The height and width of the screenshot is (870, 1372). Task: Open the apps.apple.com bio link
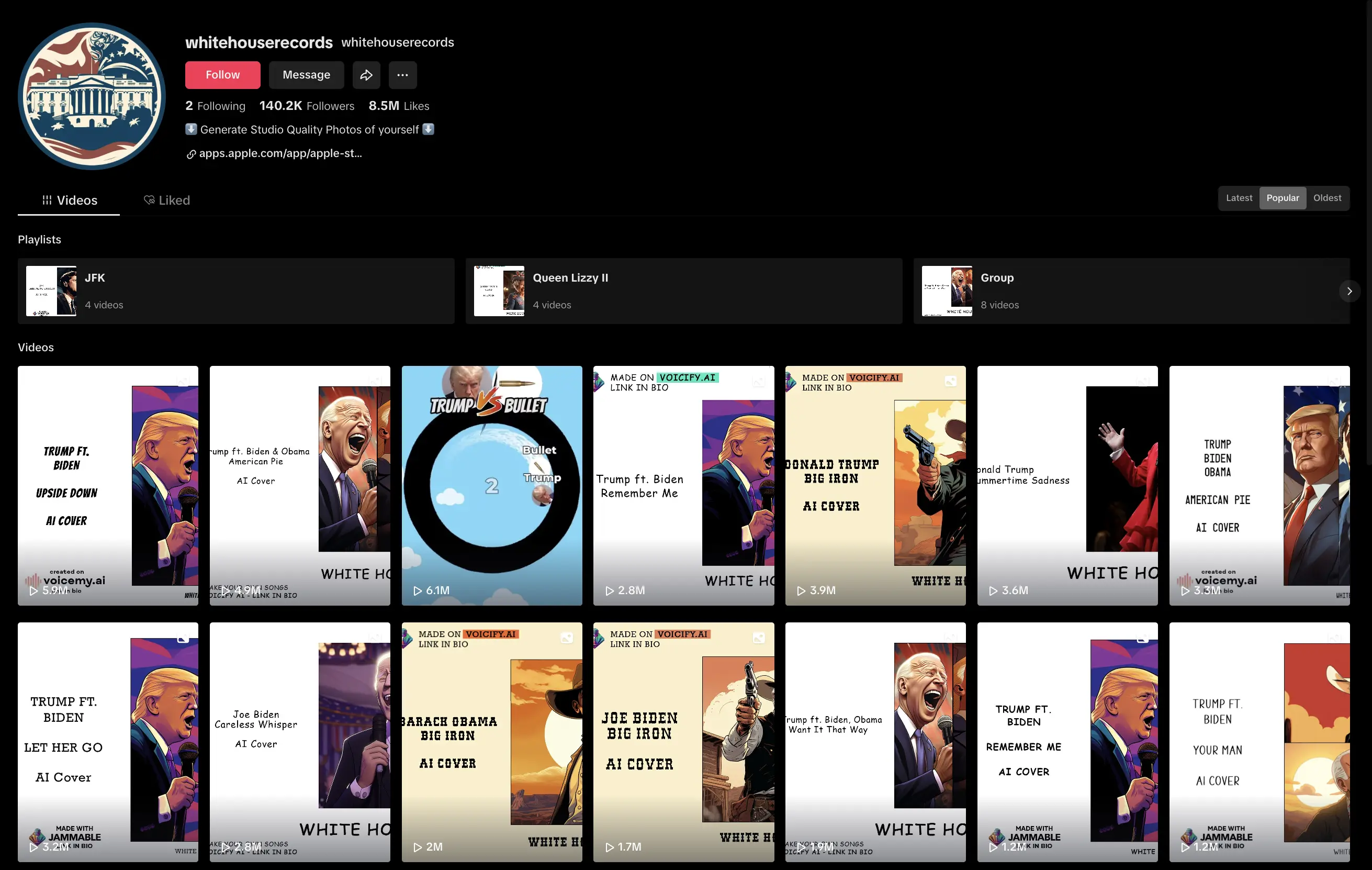[x=280, y=153]
